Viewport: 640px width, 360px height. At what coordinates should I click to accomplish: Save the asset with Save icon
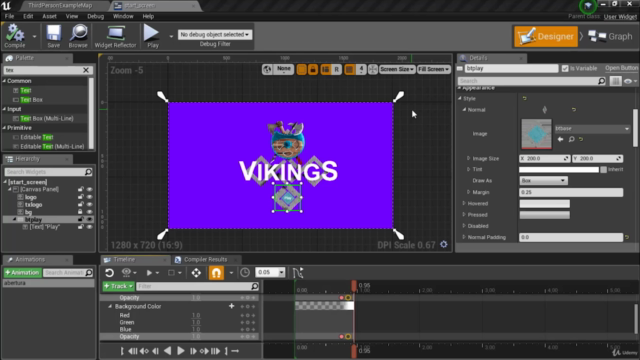click(x=53, y=36)
